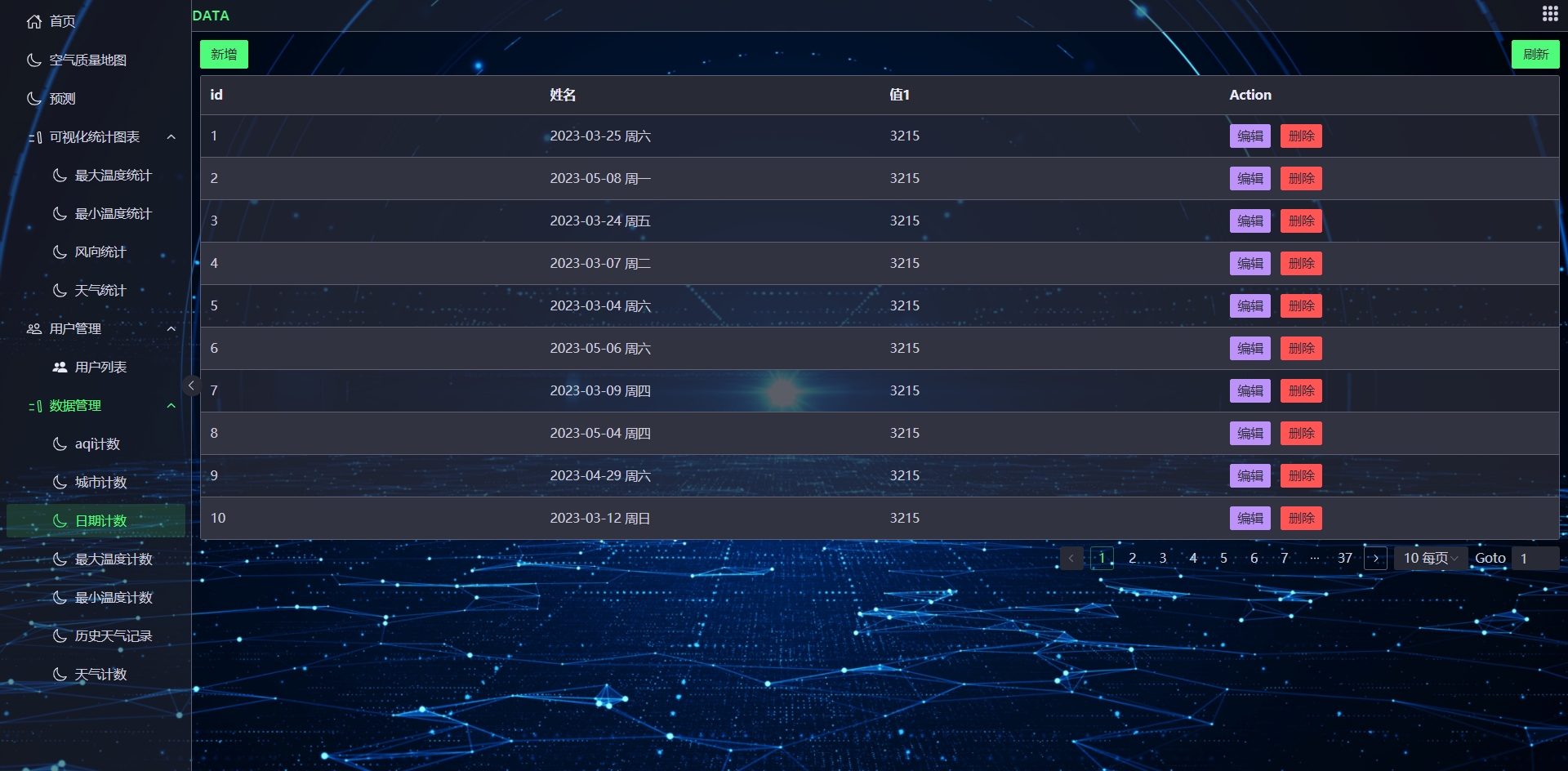Go to page 37 in pagination
1568x771 pixels.
point(1344,558)
